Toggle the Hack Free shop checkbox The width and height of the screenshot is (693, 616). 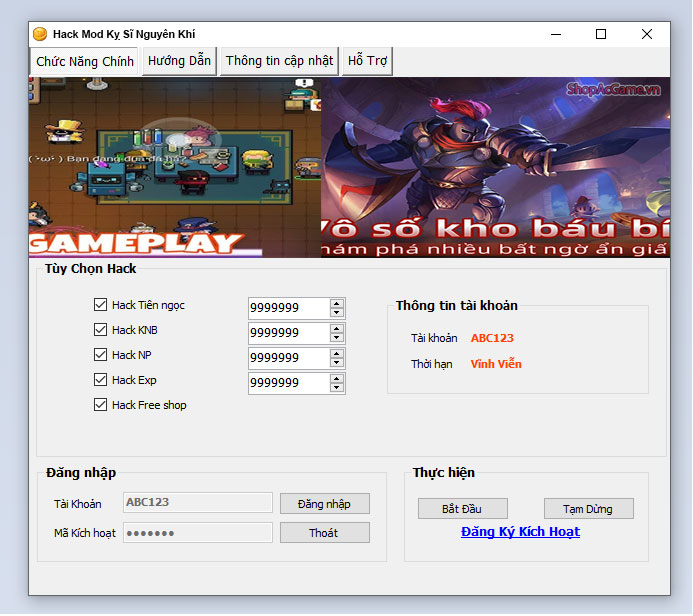pyautogui.click(x=100, y=405)
